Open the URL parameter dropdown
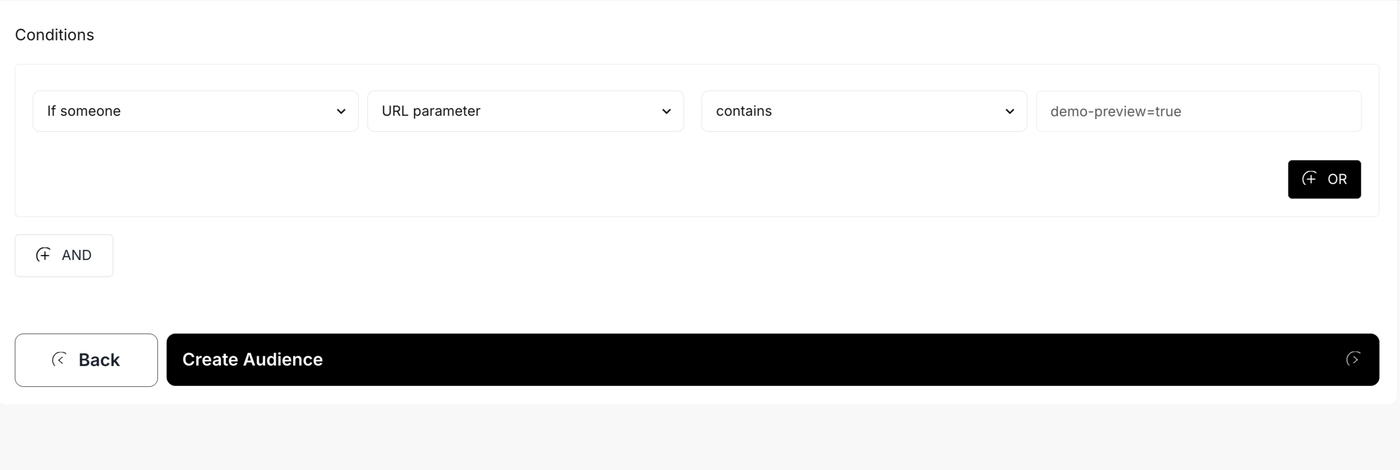 click(526, 111)
